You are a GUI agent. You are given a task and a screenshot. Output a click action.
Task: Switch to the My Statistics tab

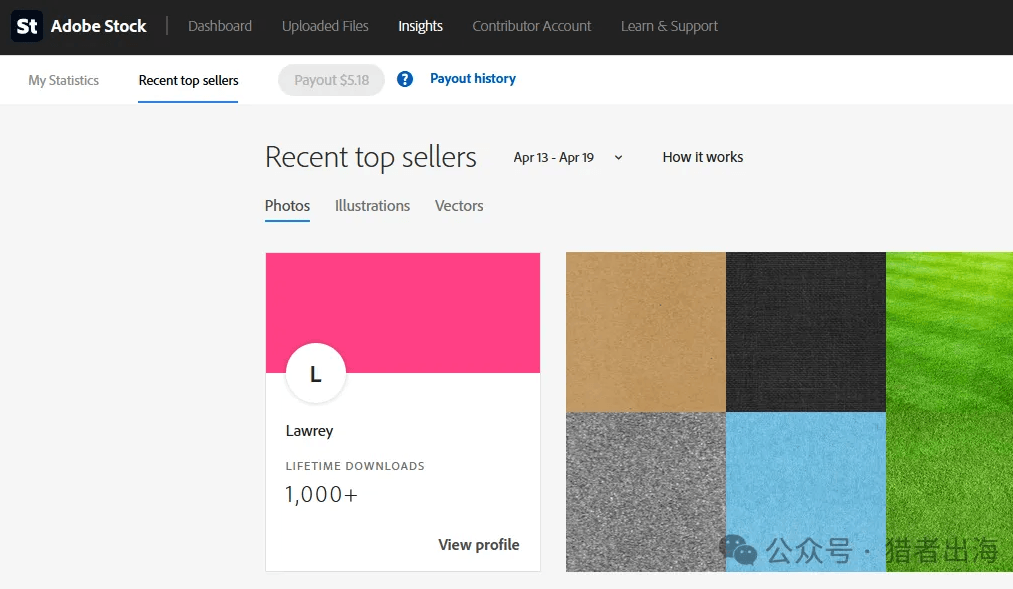pyautogui.click(x=64, y=80)
